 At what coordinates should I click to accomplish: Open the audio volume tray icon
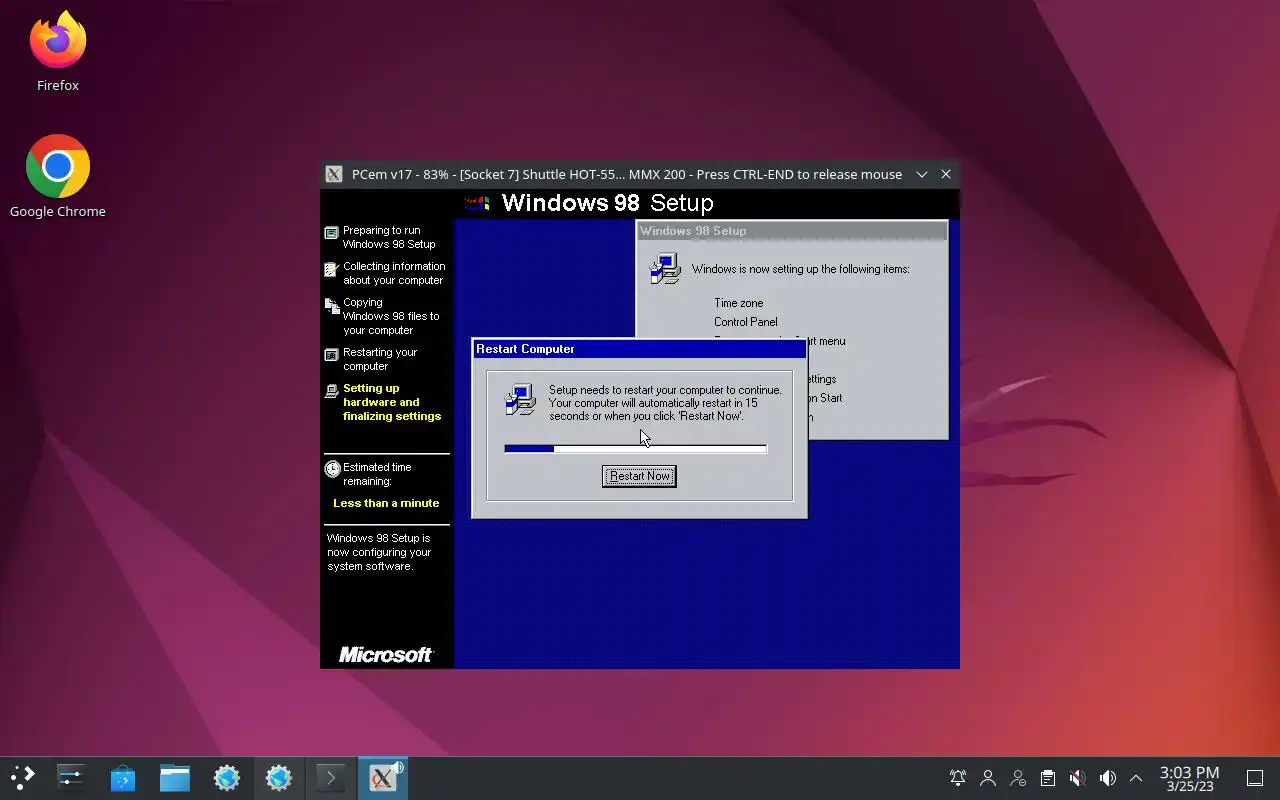pyautogui.click(x=1107, y=778)
